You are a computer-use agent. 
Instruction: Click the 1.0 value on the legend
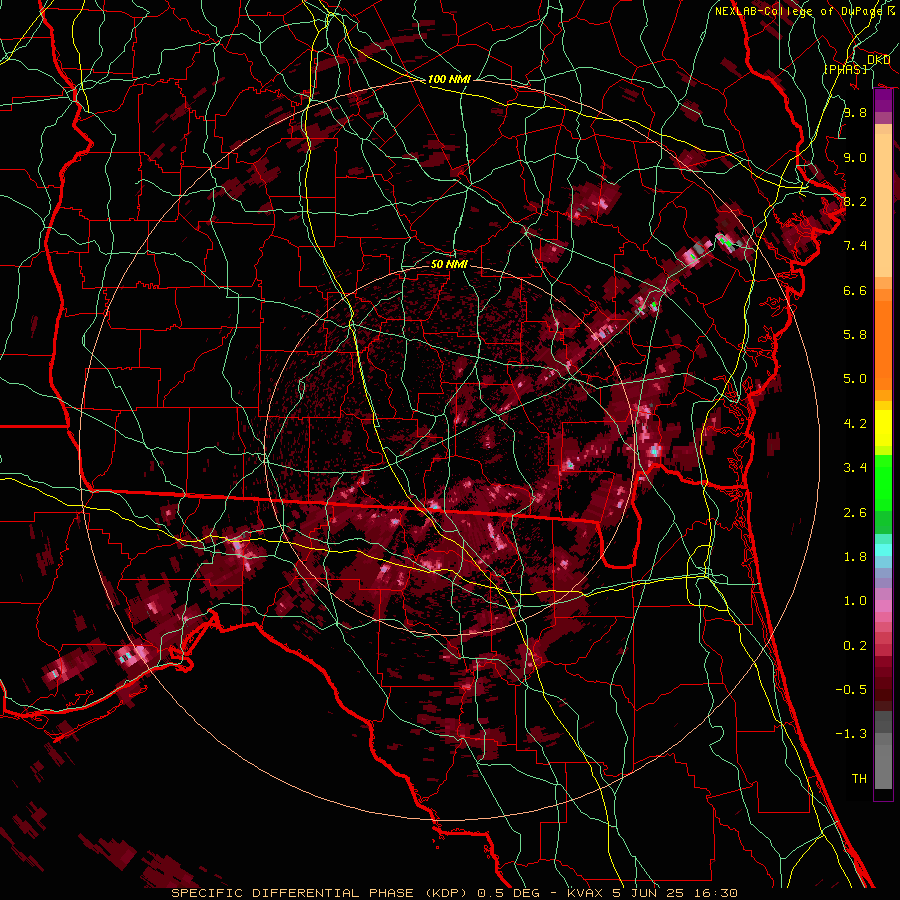[855, 601]
